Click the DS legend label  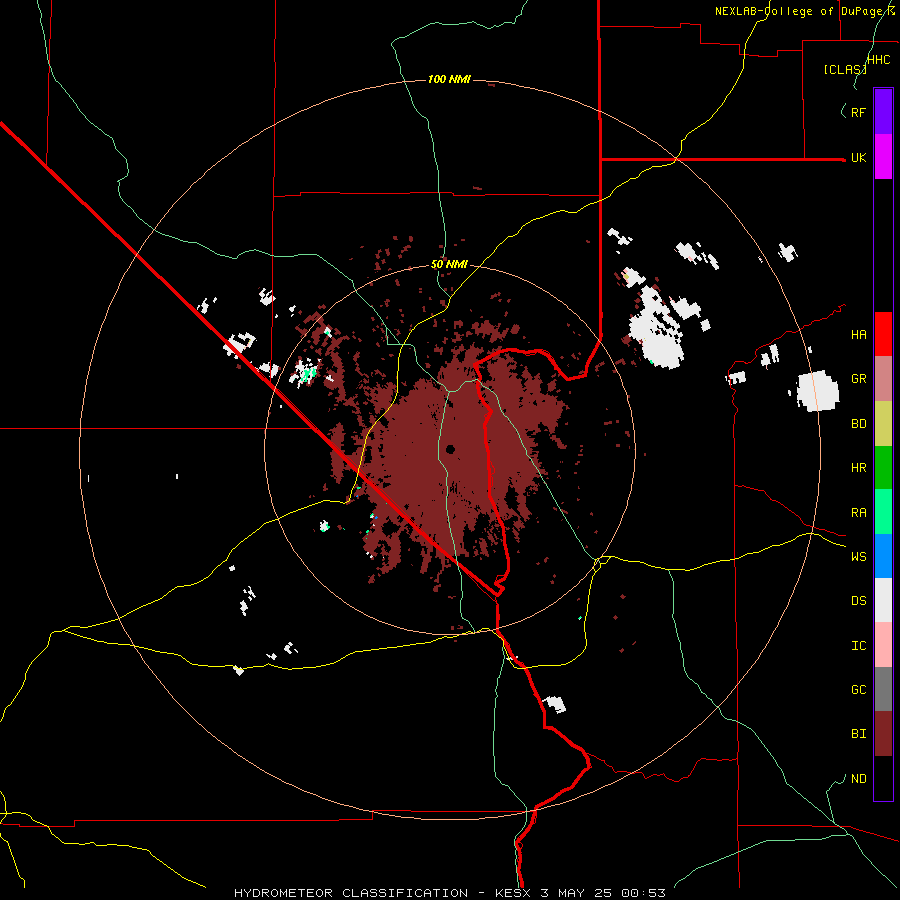coord(858,600)
